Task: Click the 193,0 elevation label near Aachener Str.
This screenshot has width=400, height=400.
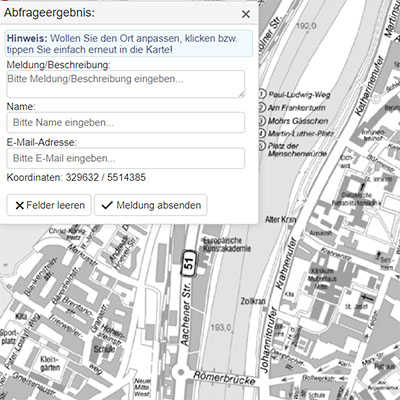Action: (221, 328)
